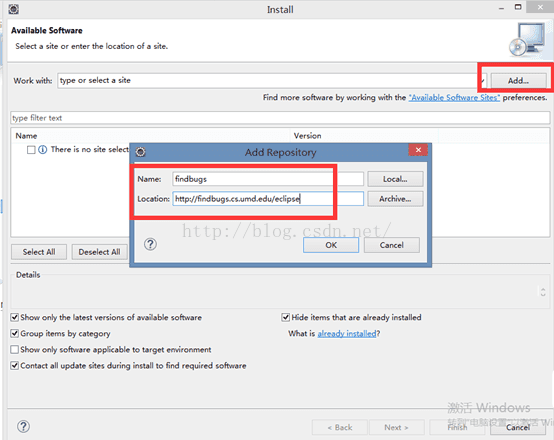Click the info icon in the software list
Screen dimensions: 554x440
[42, 150]
